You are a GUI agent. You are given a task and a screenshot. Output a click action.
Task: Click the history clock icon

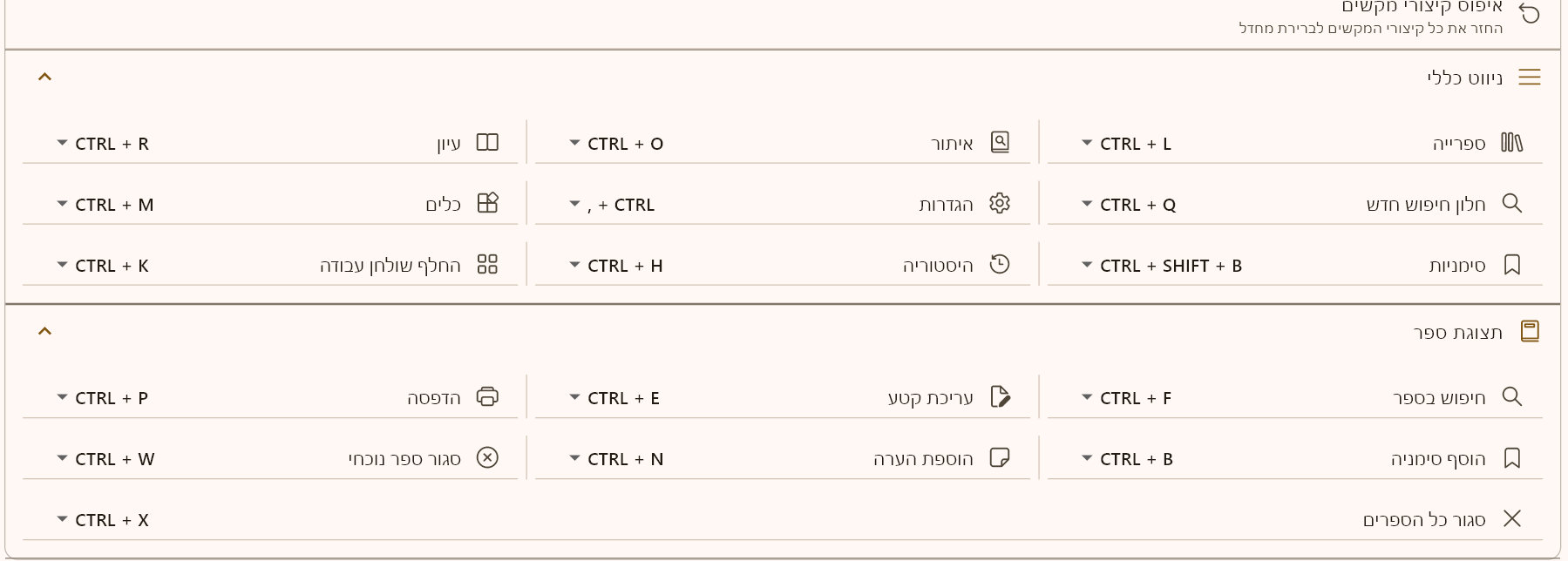[x=1000, y=265]
